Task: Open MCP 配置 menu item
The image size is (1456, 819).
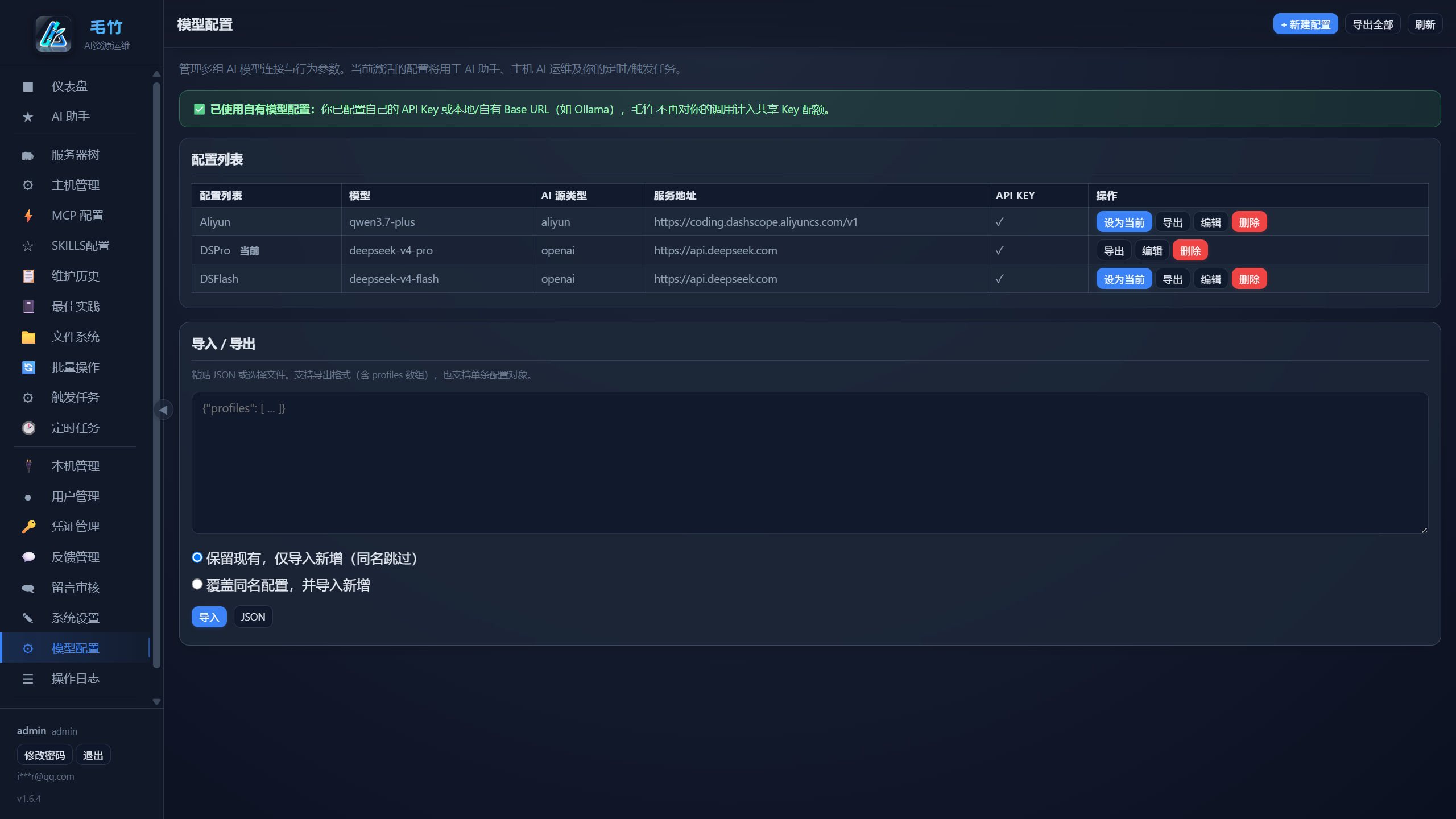Action: tap(75, 216)
